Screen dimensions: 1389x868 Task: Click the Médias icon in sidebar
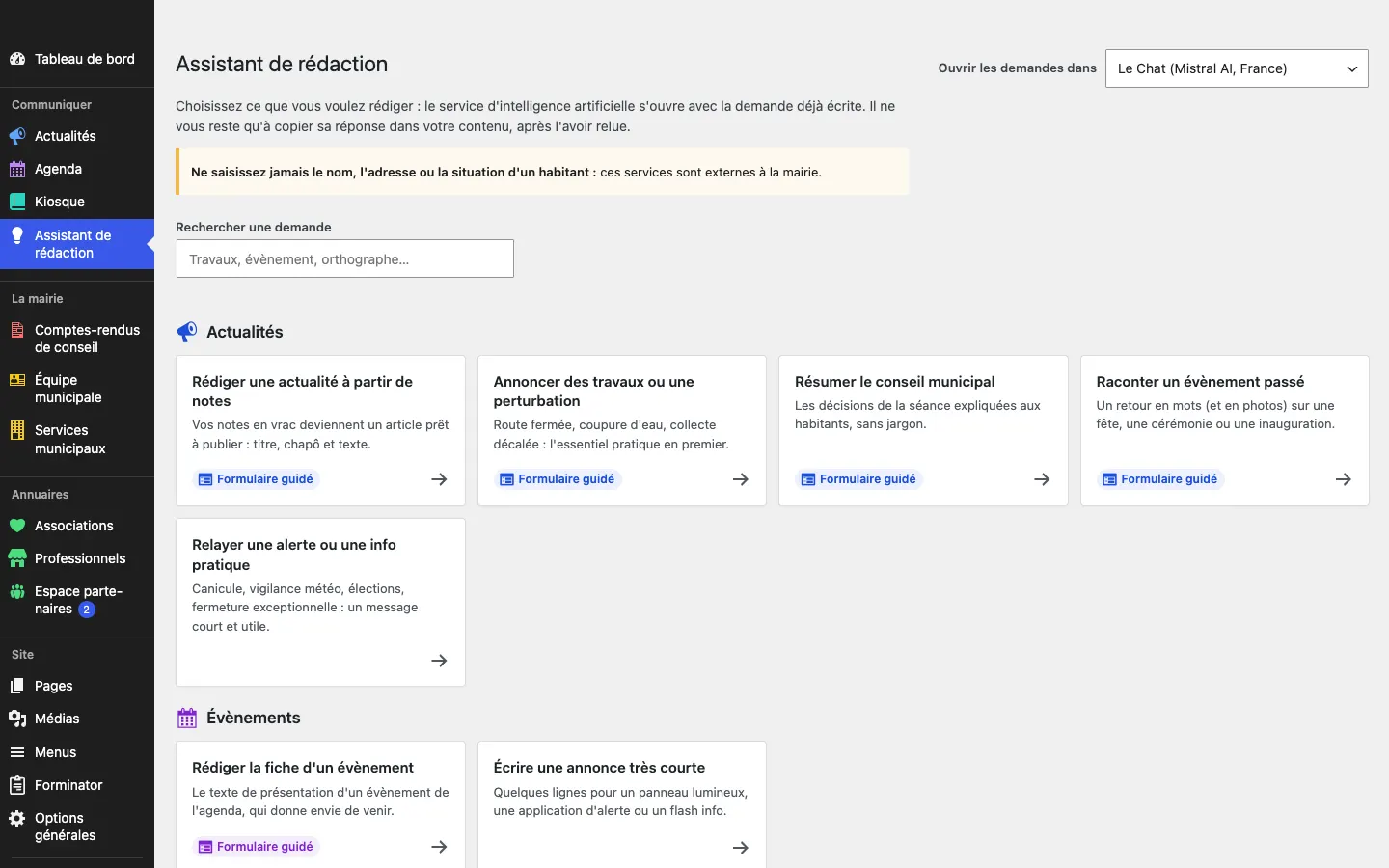[x=17, y=719]
